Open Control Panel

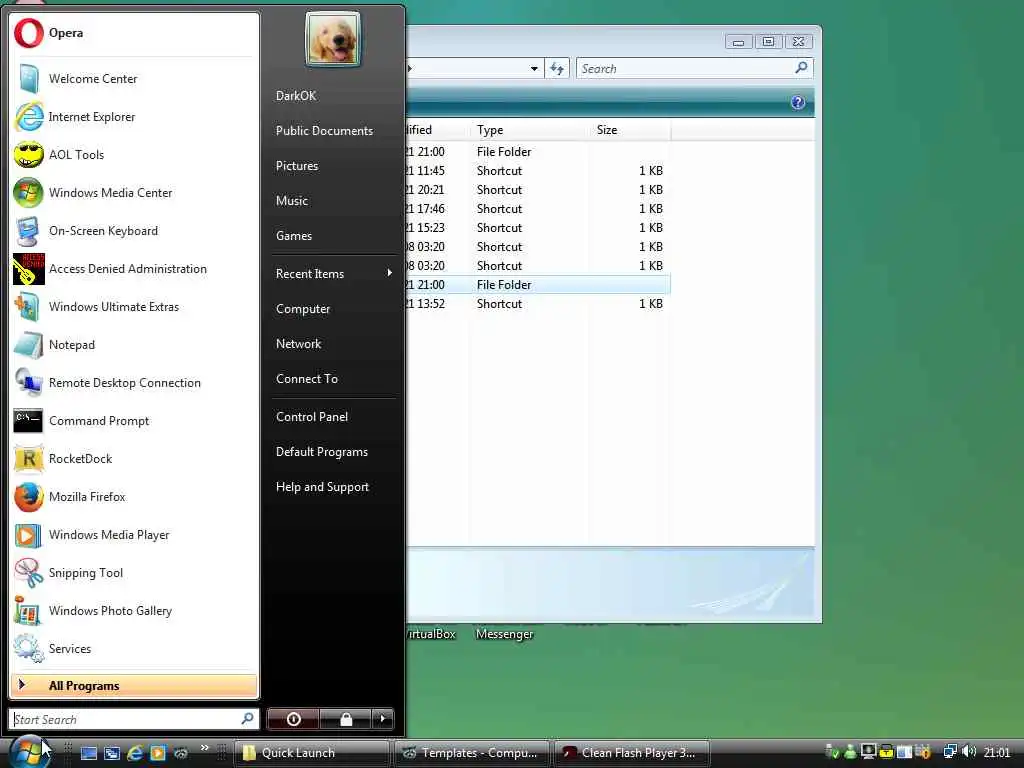pyautogui.click(x=312, y=417)
